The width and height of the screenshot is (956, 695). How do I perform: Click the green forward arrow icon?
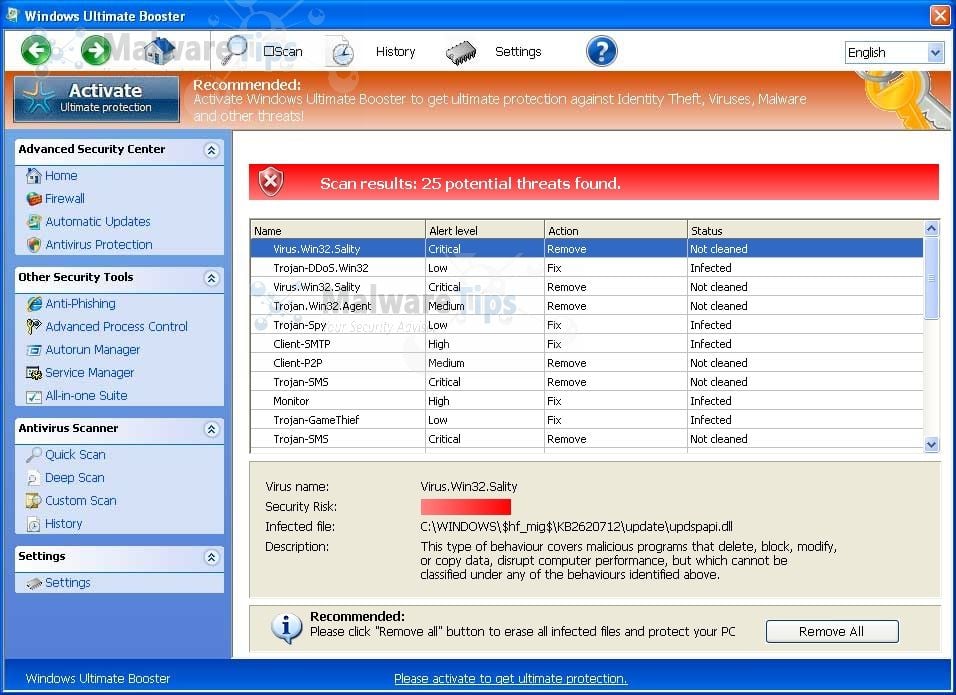coord(96,51)
